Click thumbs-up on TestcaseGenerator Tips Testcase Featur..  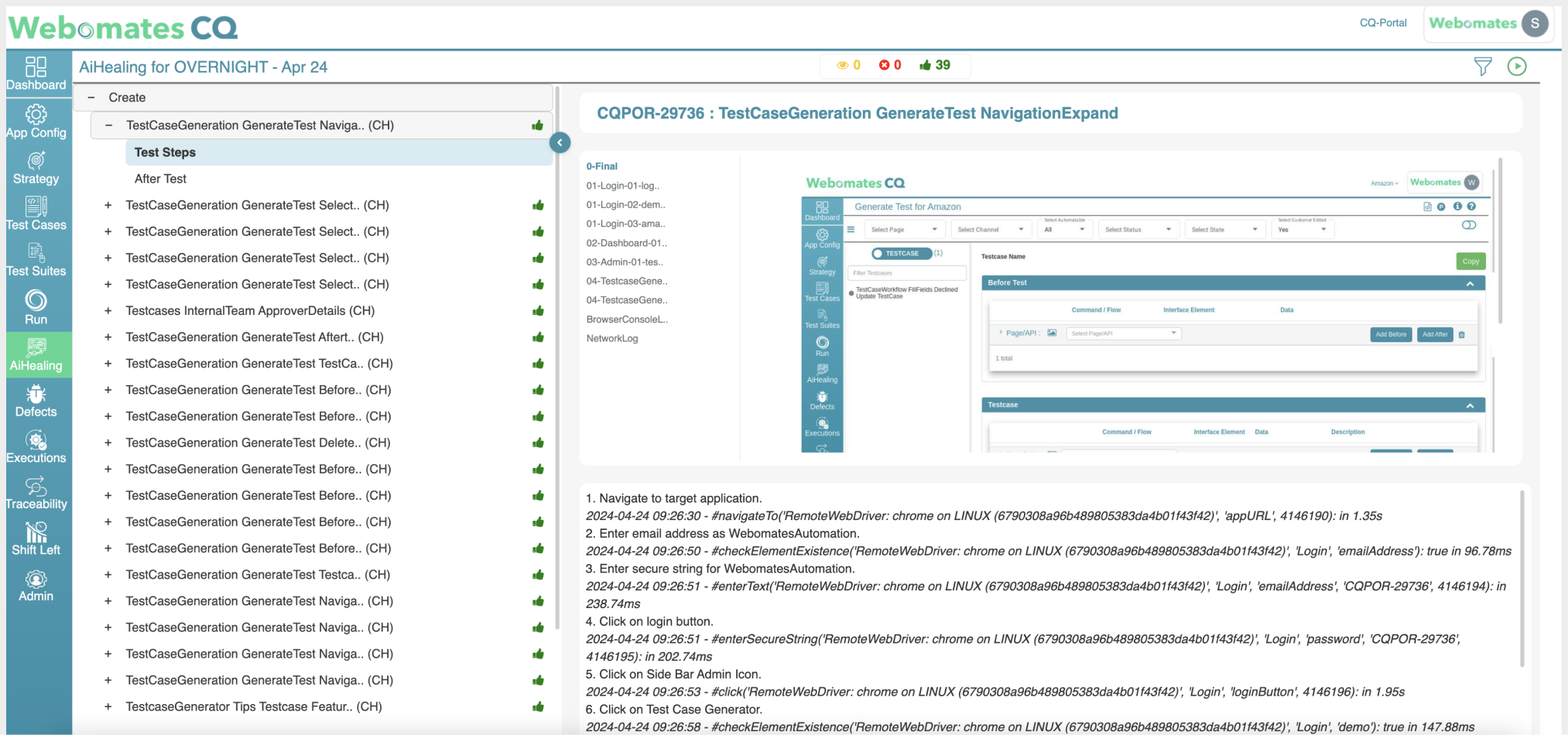click(x=538, y=706)
